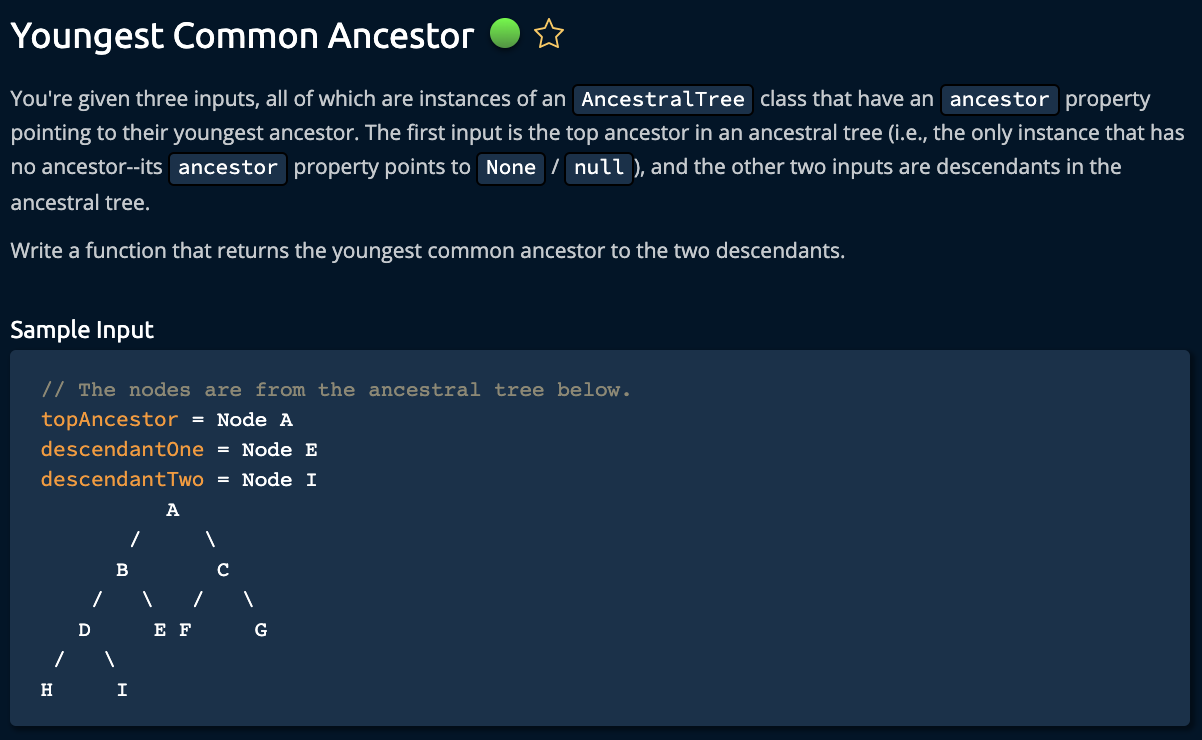Click the orange descendantTwo variable name

click(x=122, y=480)
